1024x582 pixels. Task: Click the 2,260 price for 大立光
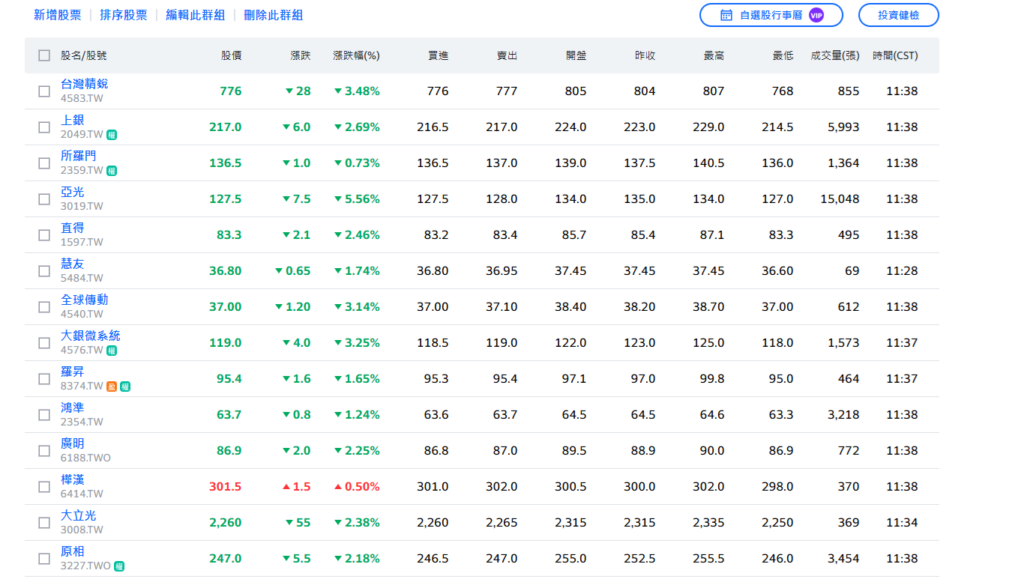click(x=225, y=523)
